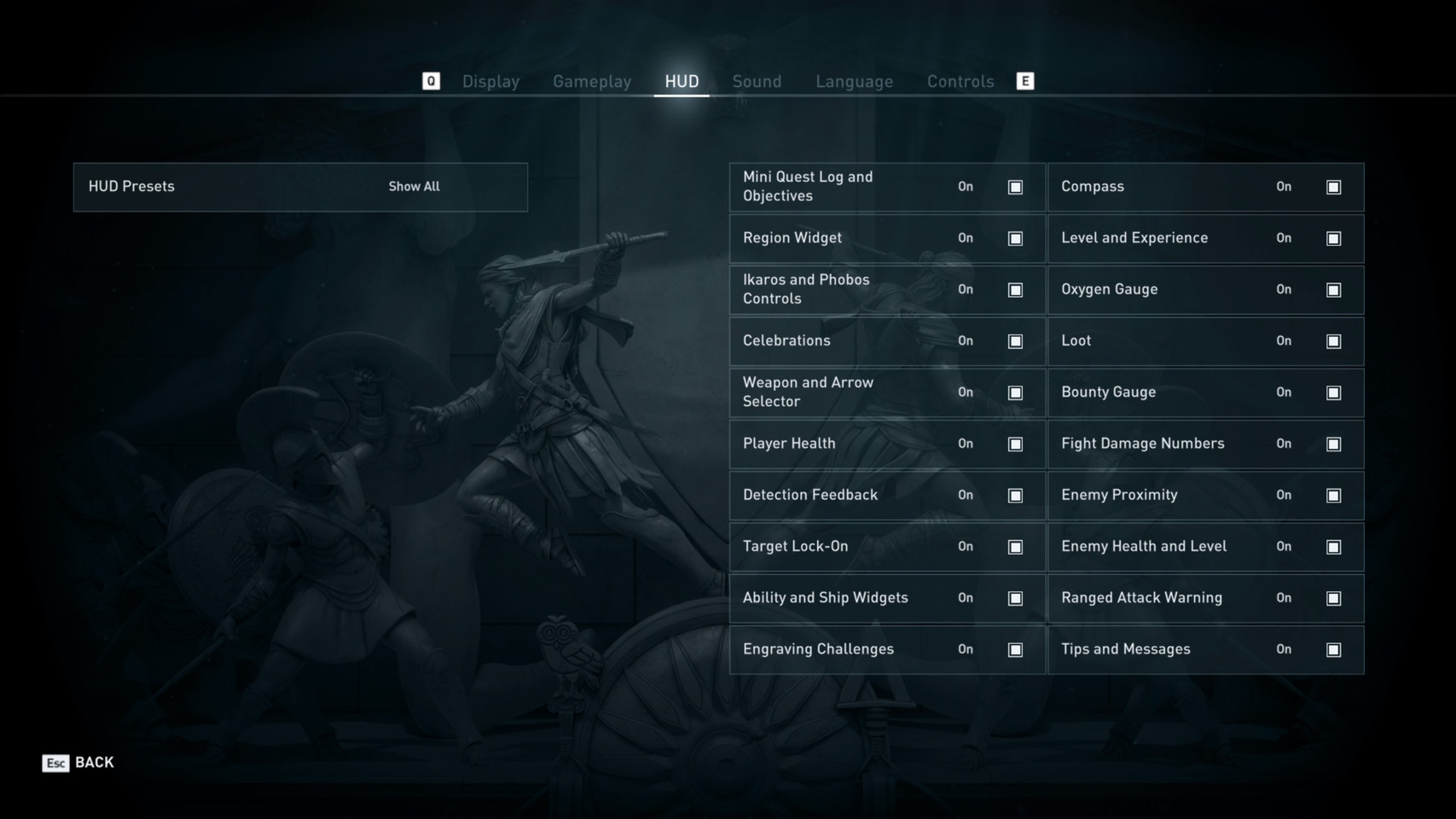
Task: Uncheck the Tips and Messages checkbox
Action: point(1334,650)
